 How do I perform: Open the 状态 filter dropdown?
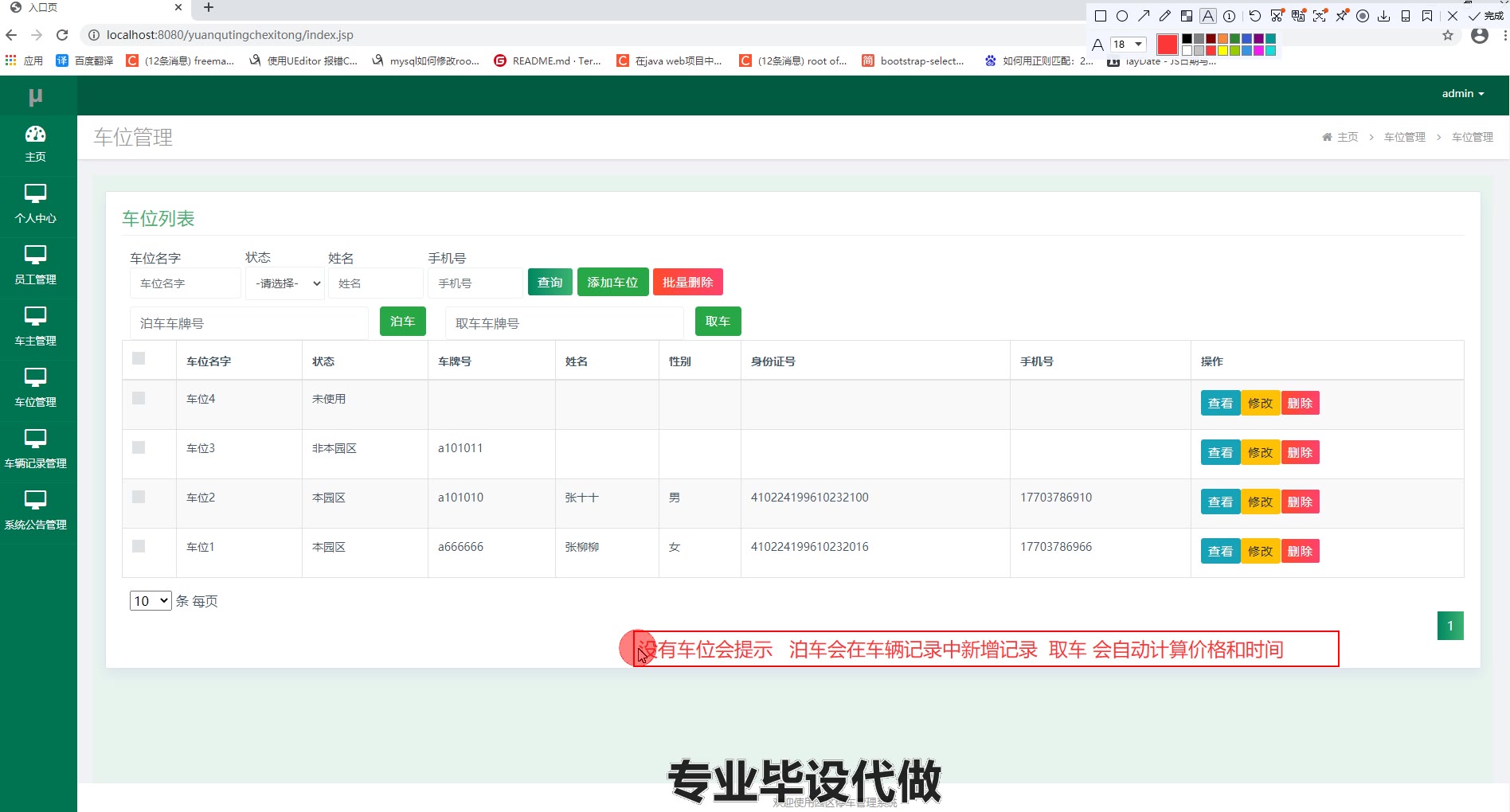click(285, 283)
